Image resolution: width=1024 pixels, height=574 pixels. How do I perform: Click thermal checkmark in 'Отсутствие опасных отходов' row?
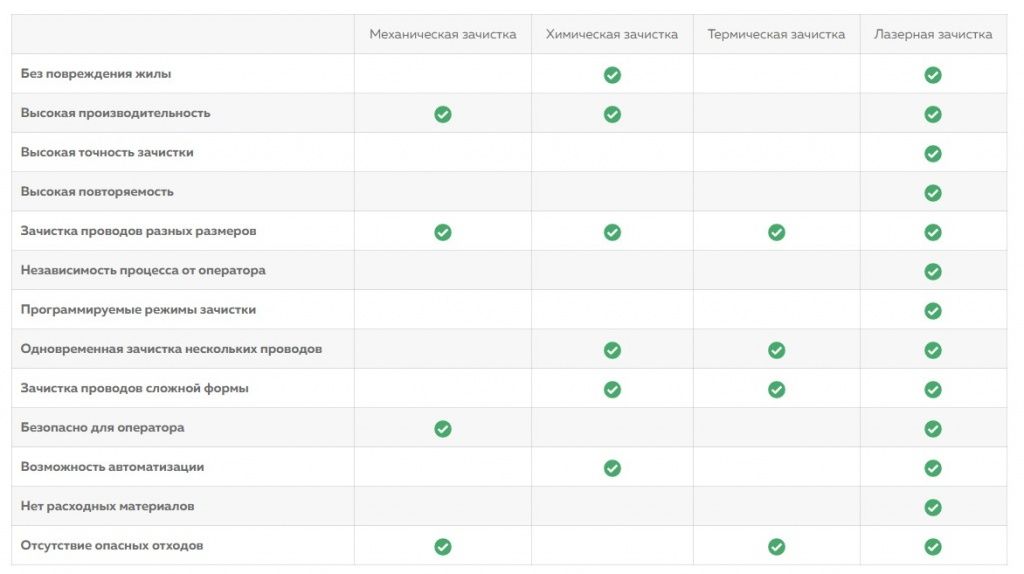point(776,547)
